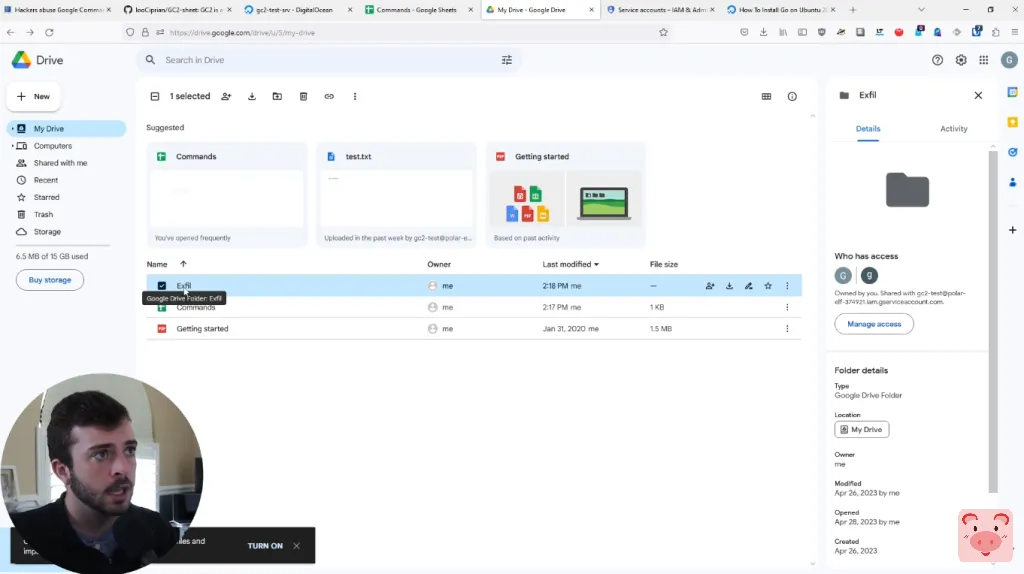Image resolution: width=1024 pixels, height=574 pixels.
Task: Open Storage in sidebar
Action: (47, 231)
